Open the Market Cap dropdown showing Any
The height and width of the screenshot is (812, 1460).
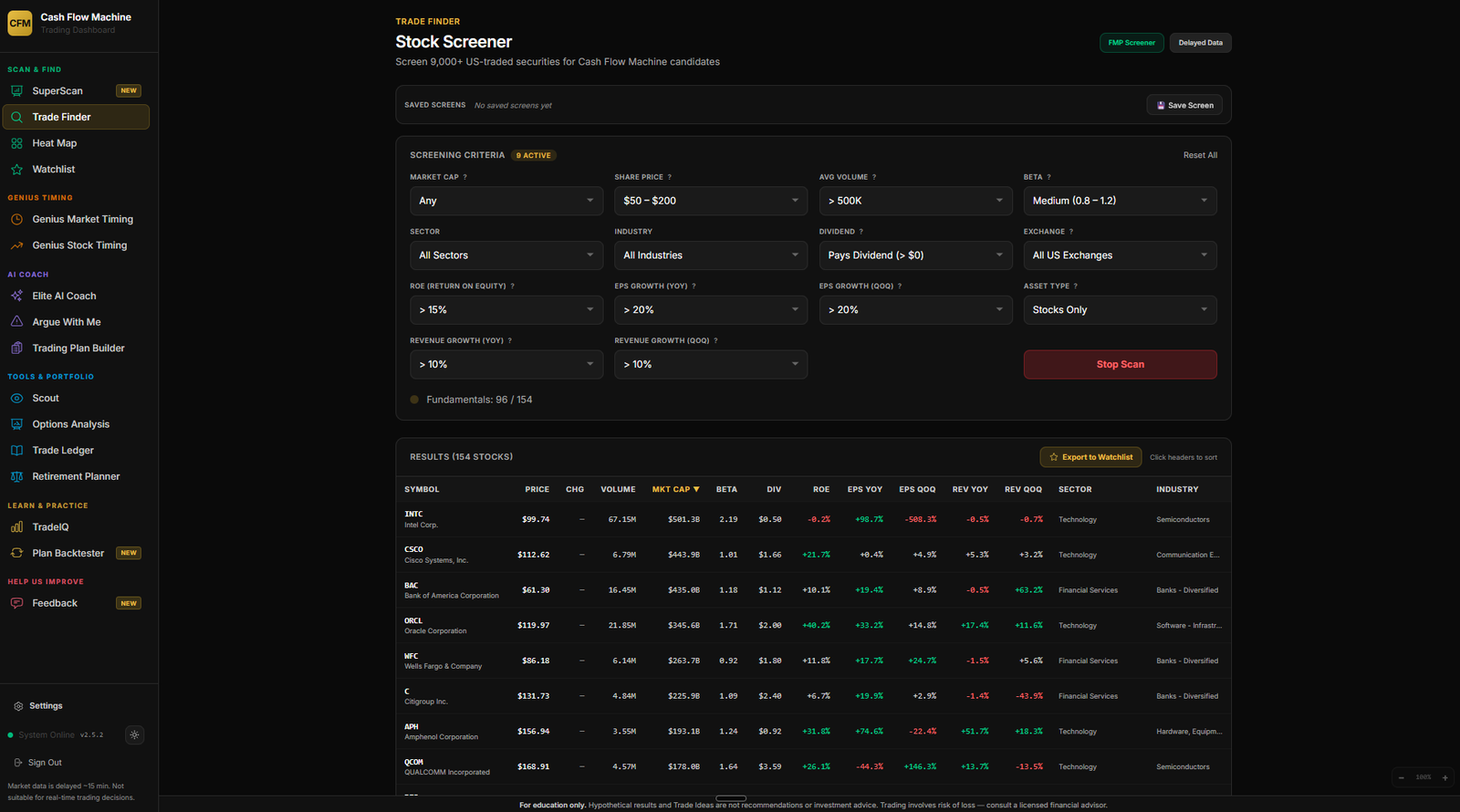click(506, 201)
